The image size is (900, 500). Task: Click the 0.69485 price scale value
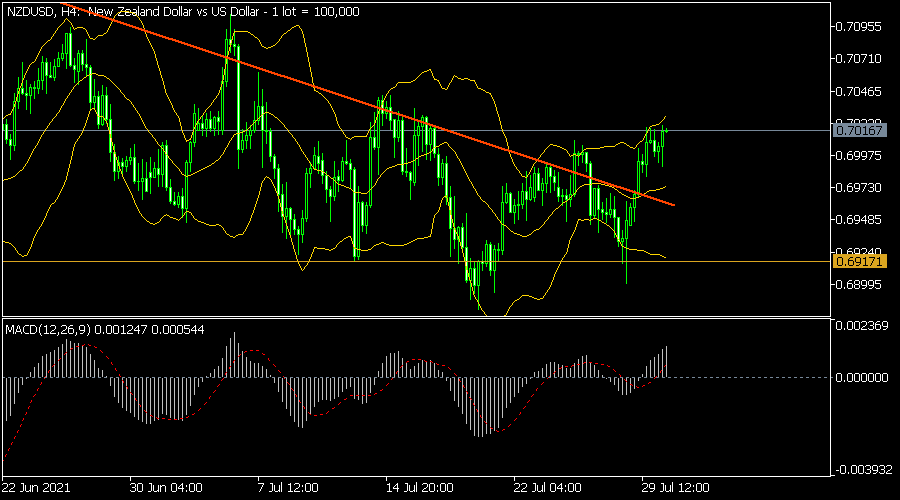click(x=858, y=220)
